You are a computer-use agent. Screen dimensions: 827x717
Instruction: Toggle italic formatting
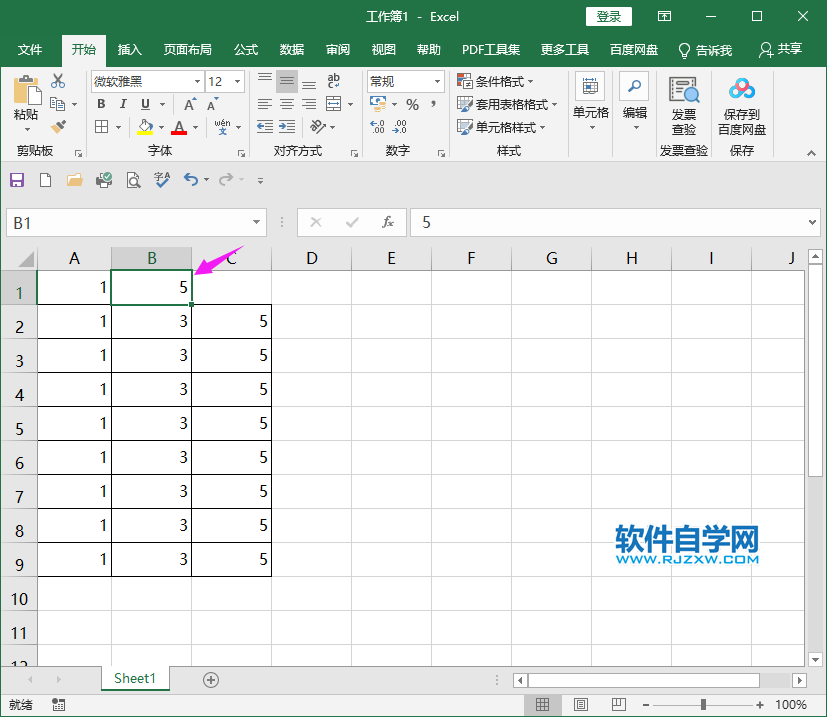click(123, 103)
